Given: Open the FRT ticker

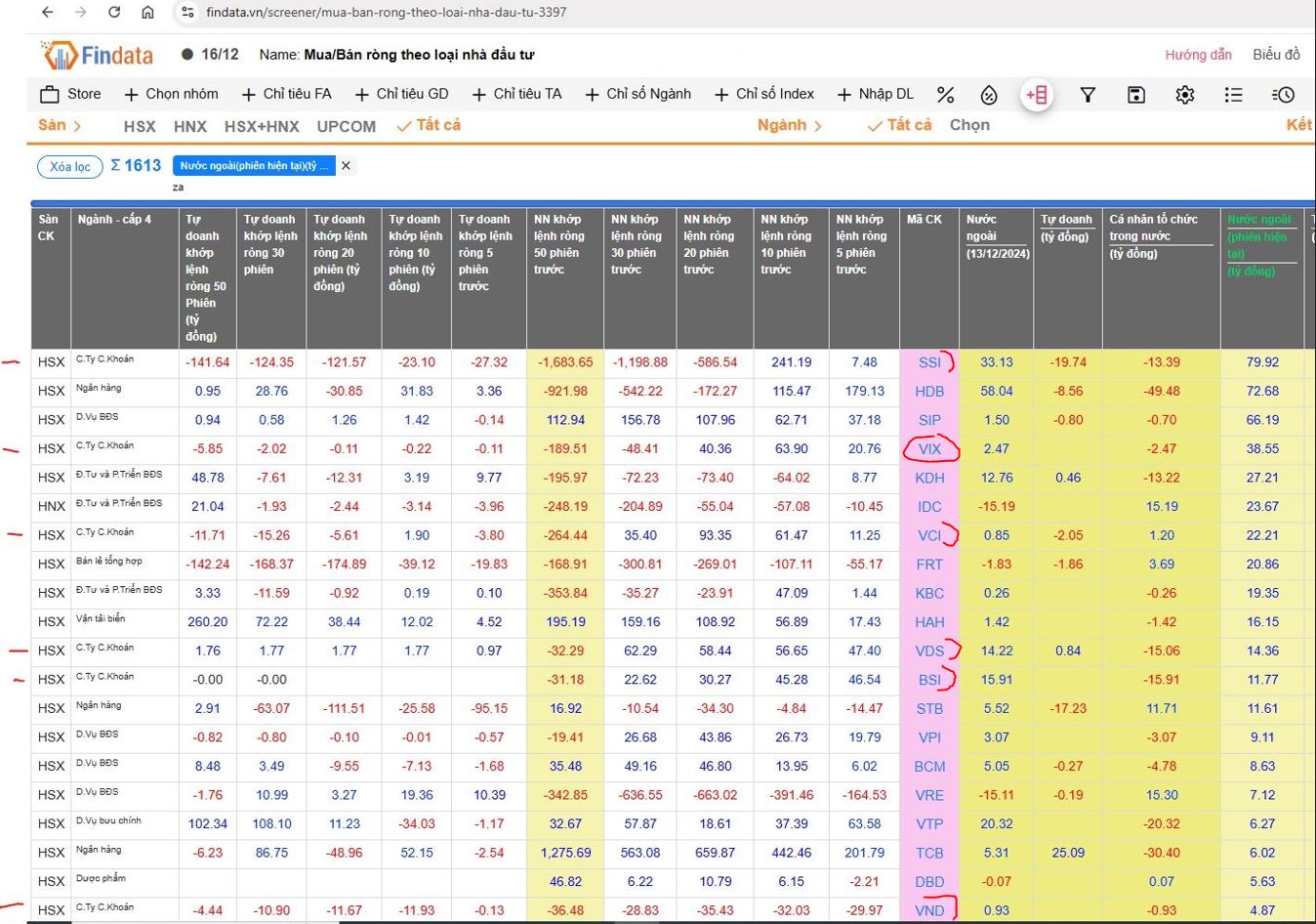Looking at the screenshot, I should coord(929,565).
